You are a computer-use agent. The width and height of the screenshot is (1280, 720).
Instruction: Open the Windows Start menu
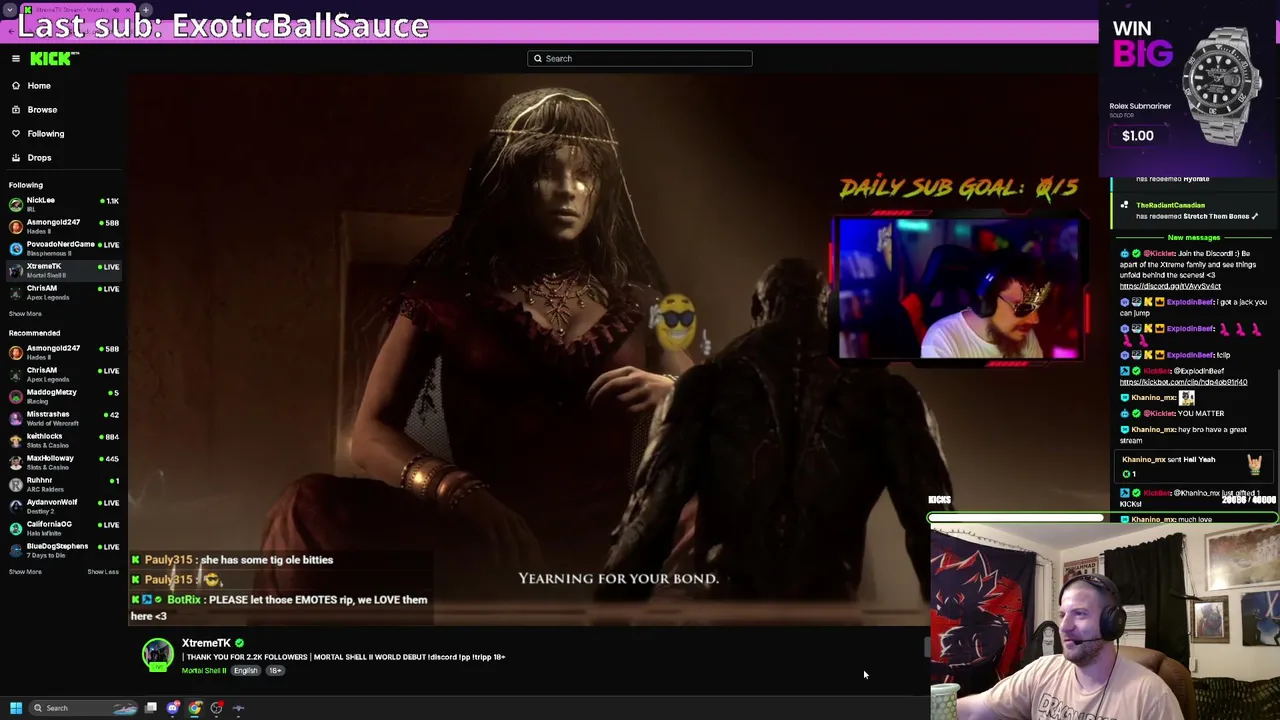click(x=16, y=708)
